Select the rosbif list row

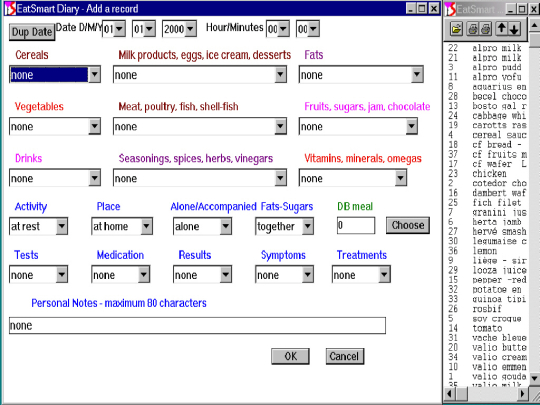[x=486, y=309]
